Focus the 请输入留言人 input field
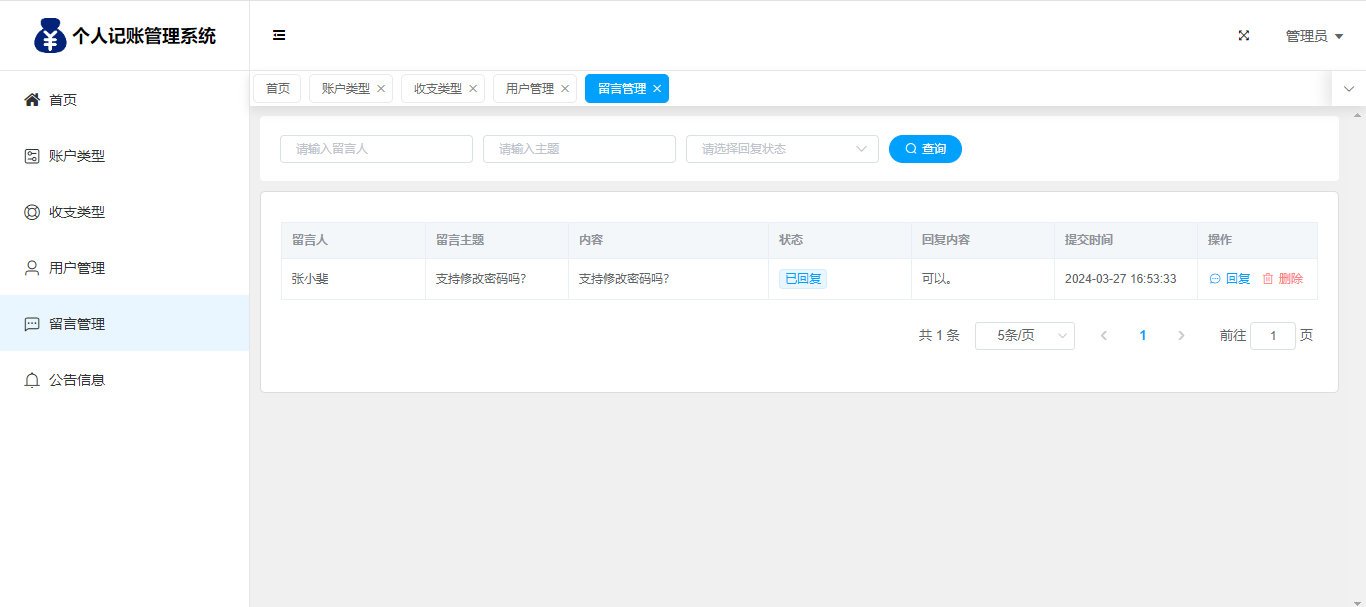Viewport: 1366px width, 607px height. pos(376,149)
